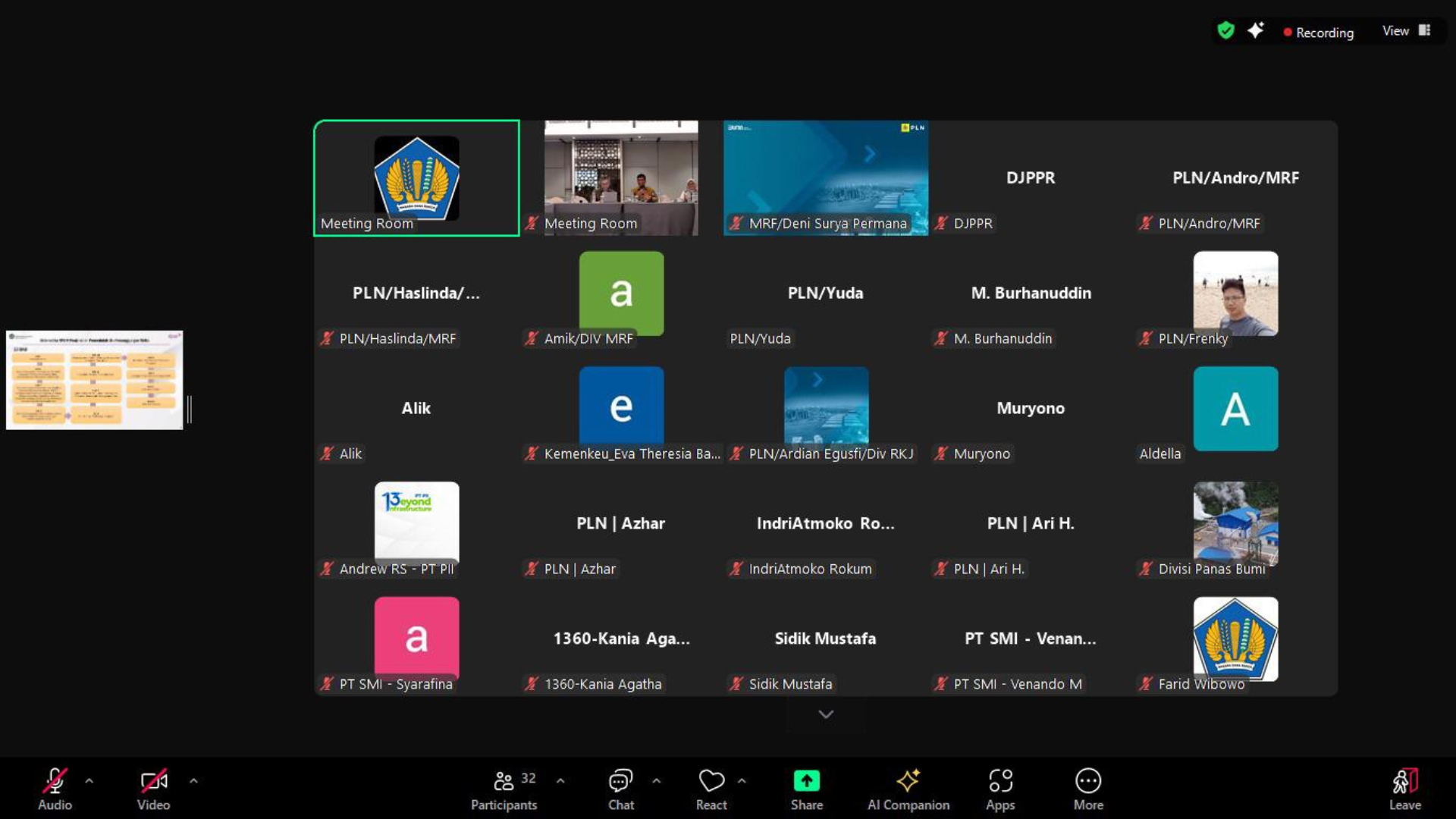Screen dimensions: 1456x819
Task: Select the PLN | Azhar participant tile
Action: 621,524
